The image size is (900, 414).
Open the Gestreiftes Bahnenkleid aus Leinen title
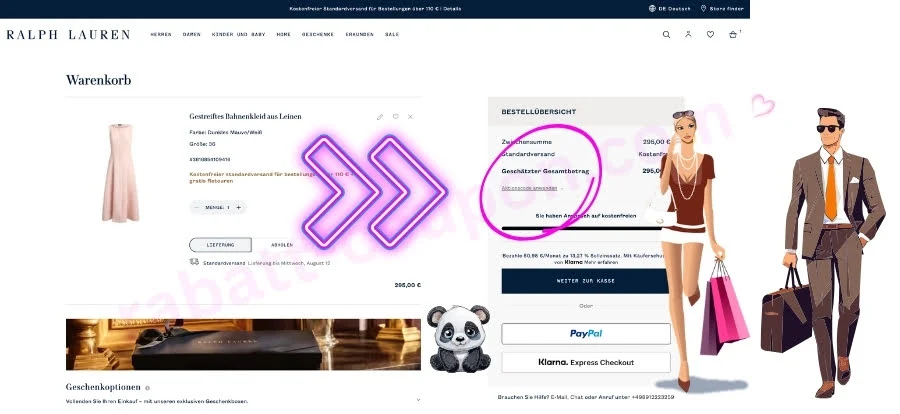point(245,117)
